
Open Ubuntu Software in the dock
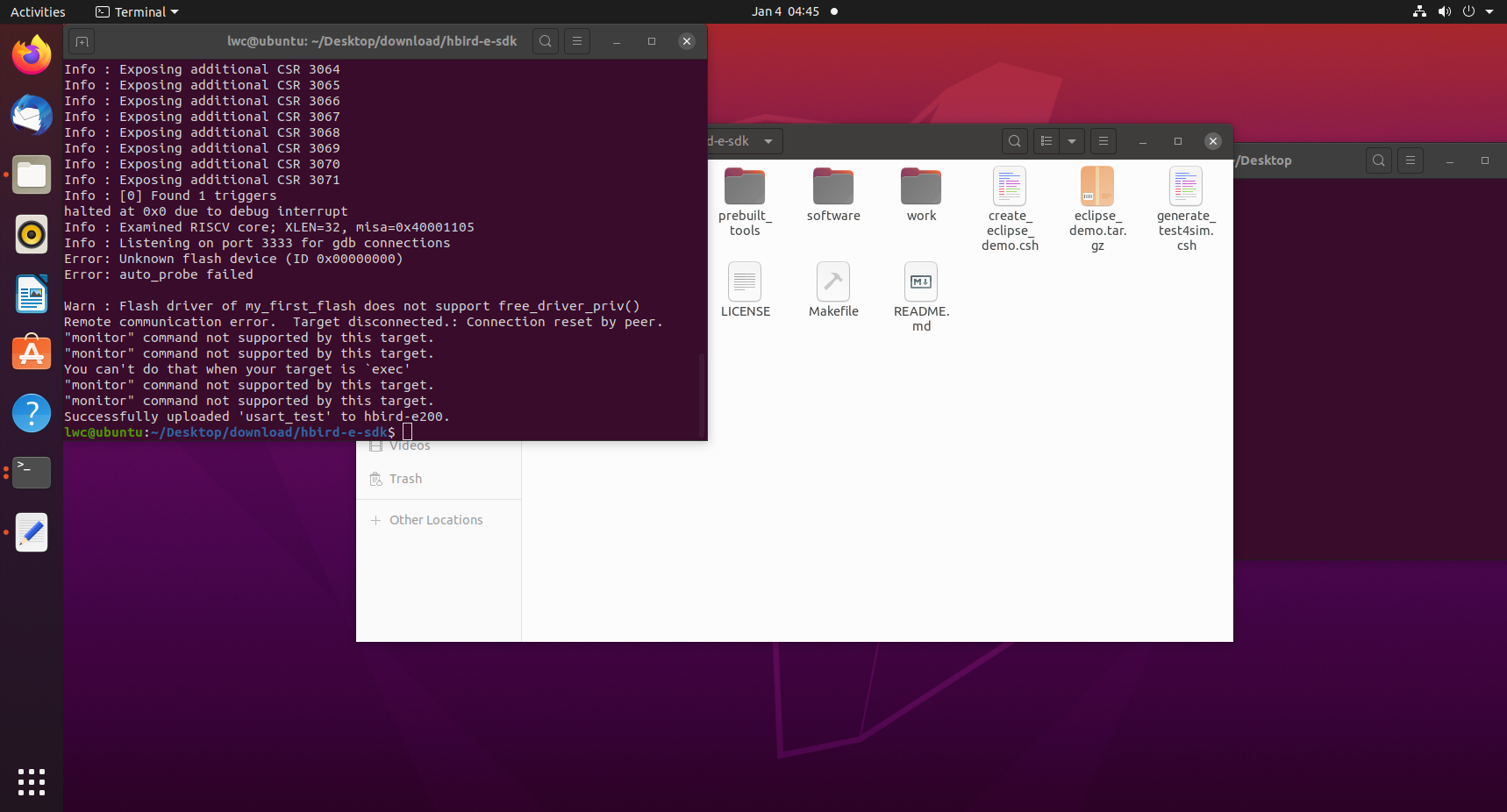tap(32, 353)
